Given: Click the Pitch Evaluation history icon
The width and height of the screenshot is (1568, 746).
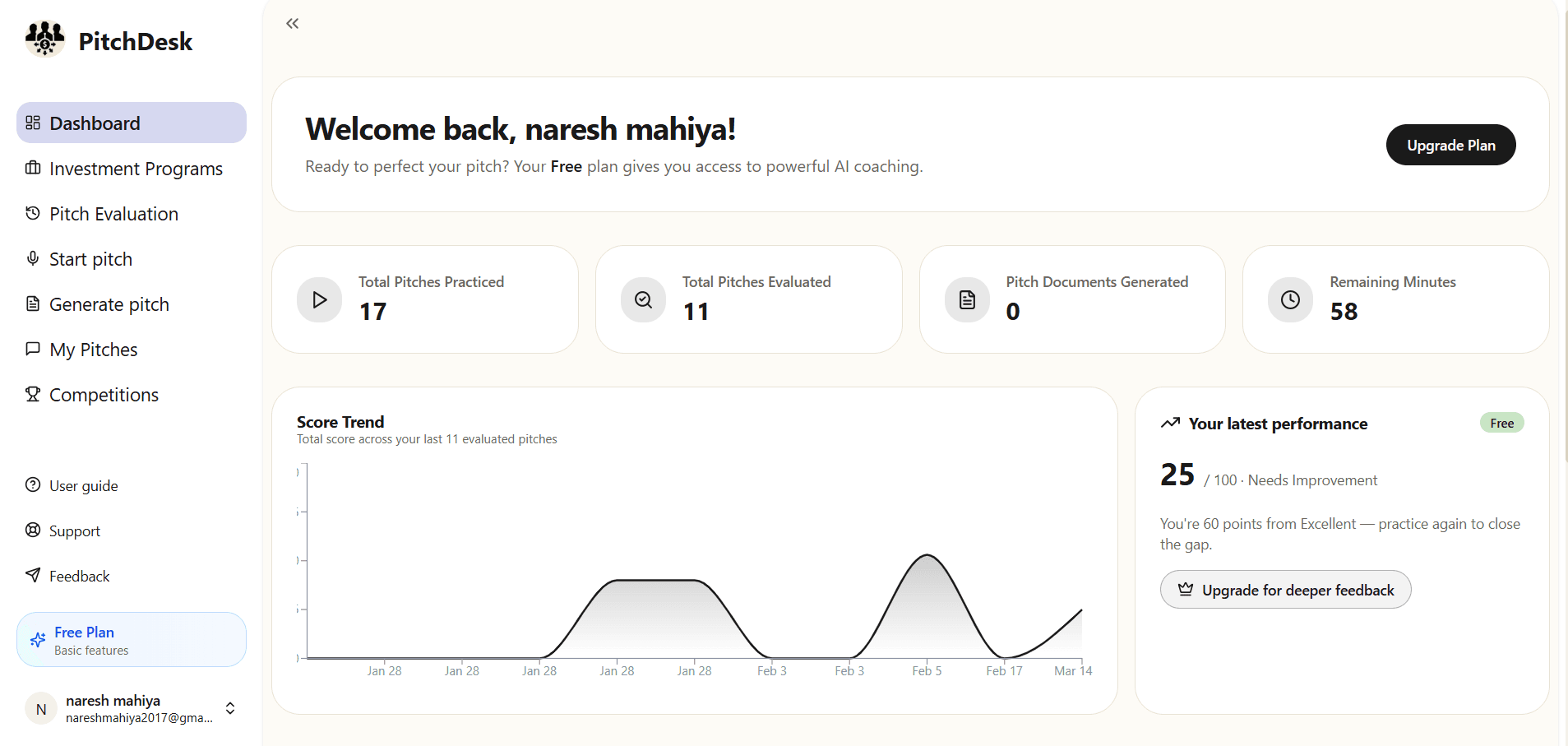Looking at the screenshot, I should click(x=33, y=213).
